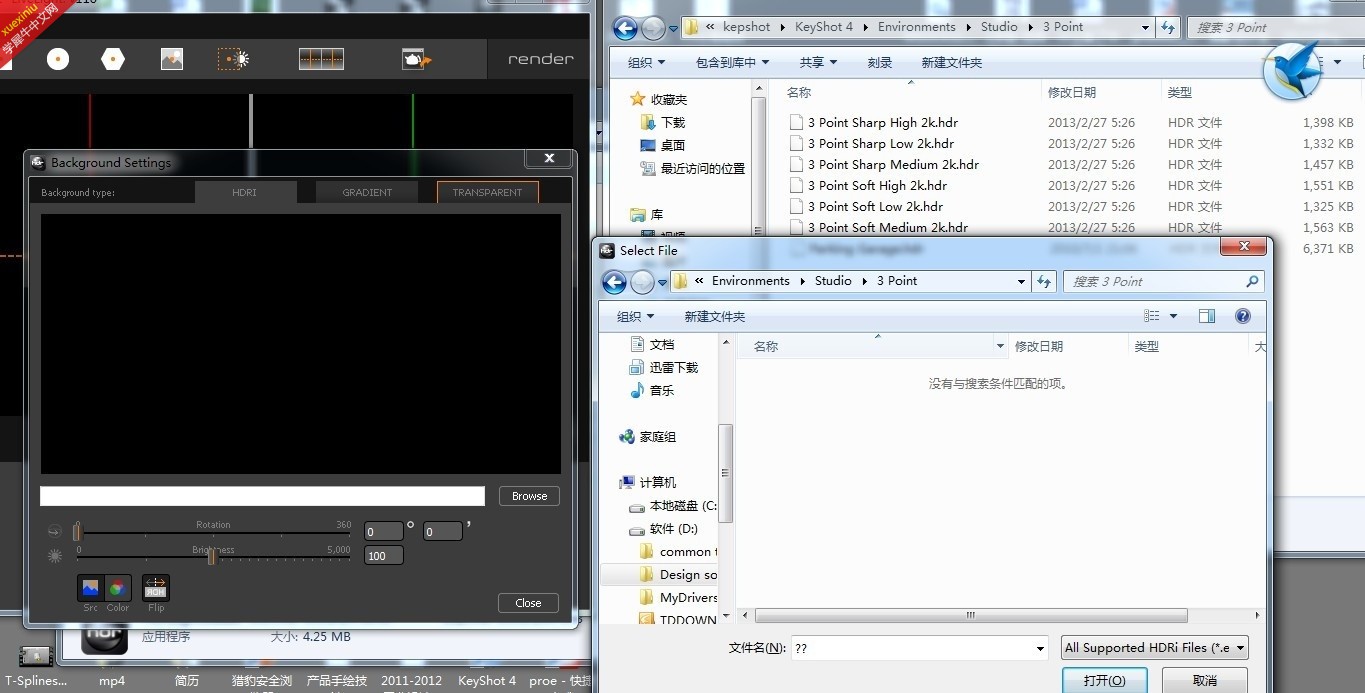1365x693 pixels.
Task: Select 本地磁盘 (C:) in dialog sidebar
Action: point(673,505)
